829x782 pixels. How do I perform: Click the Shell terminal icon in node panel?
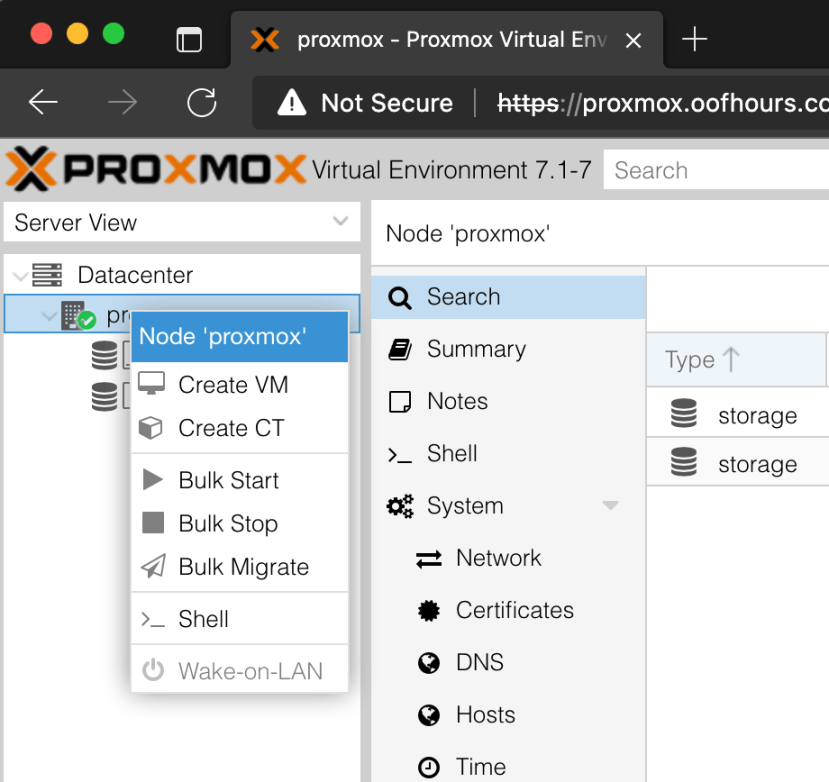[399, 453]
